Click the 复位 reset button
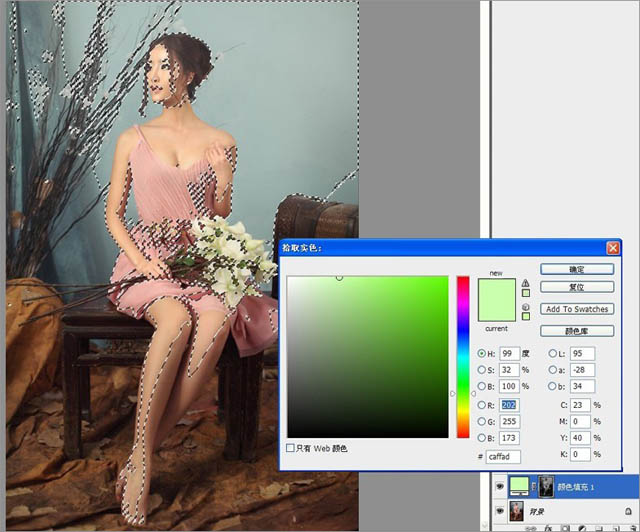This screenshot has height=532, width=640. pos(577,287)
